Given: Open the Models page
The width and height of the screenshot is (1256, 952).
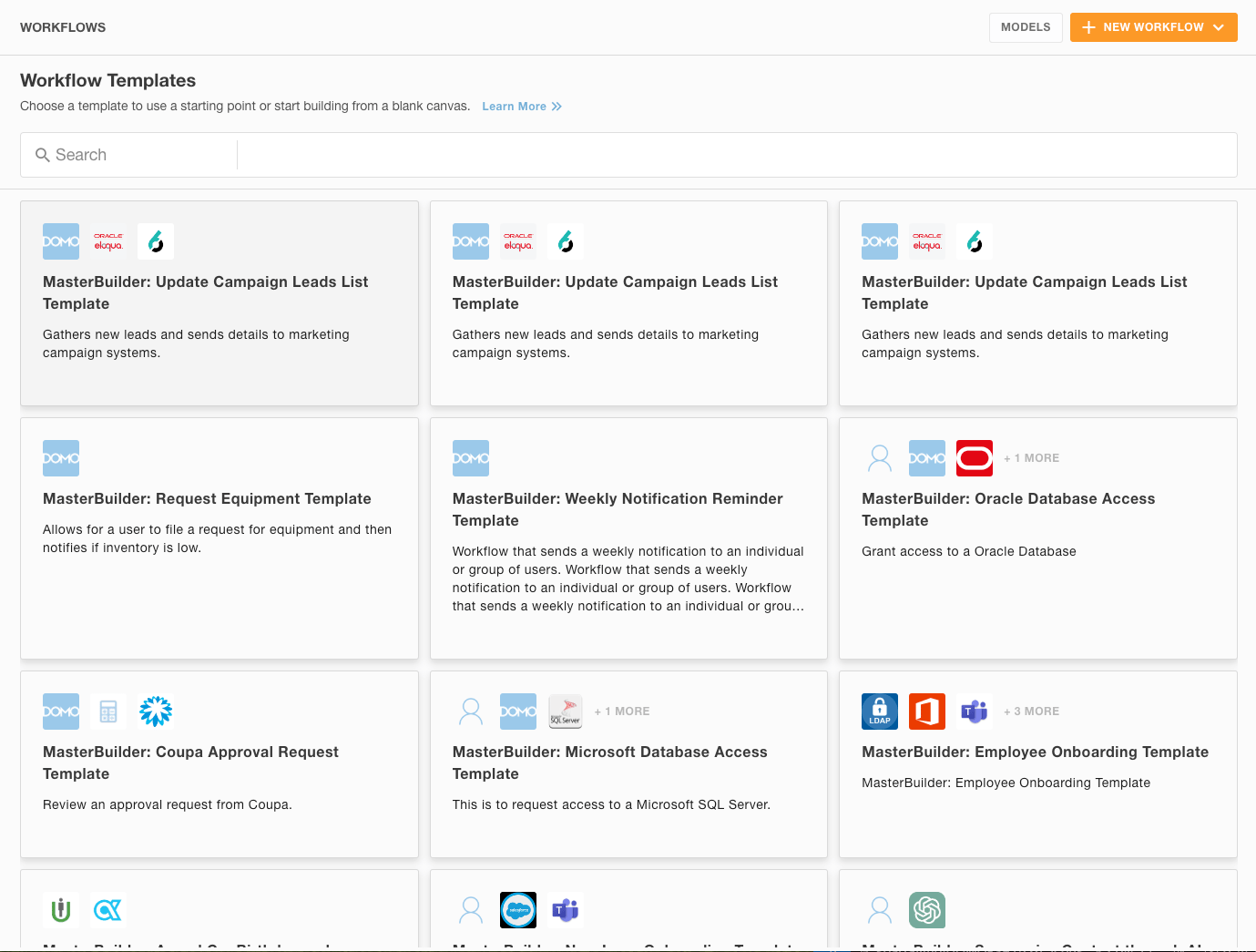Looking at the screenshot, I should pyautogui.click(x=1026, y=27).
